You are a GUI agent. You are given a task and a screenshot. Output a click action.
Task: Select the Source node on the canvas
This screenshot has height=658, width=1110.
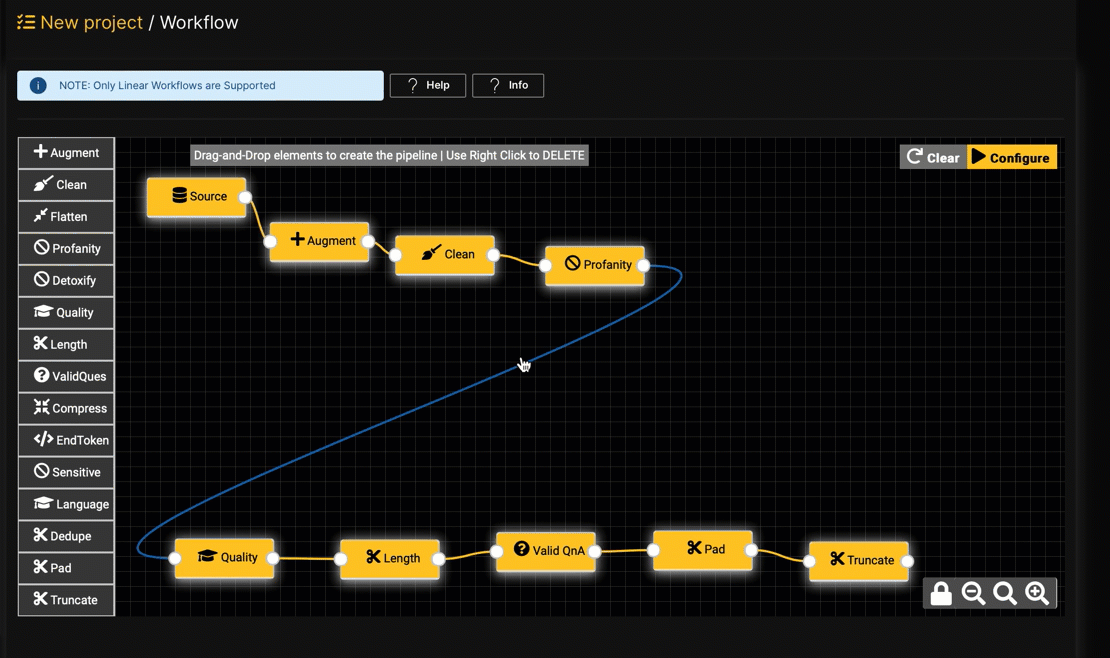tap(197, 197)
